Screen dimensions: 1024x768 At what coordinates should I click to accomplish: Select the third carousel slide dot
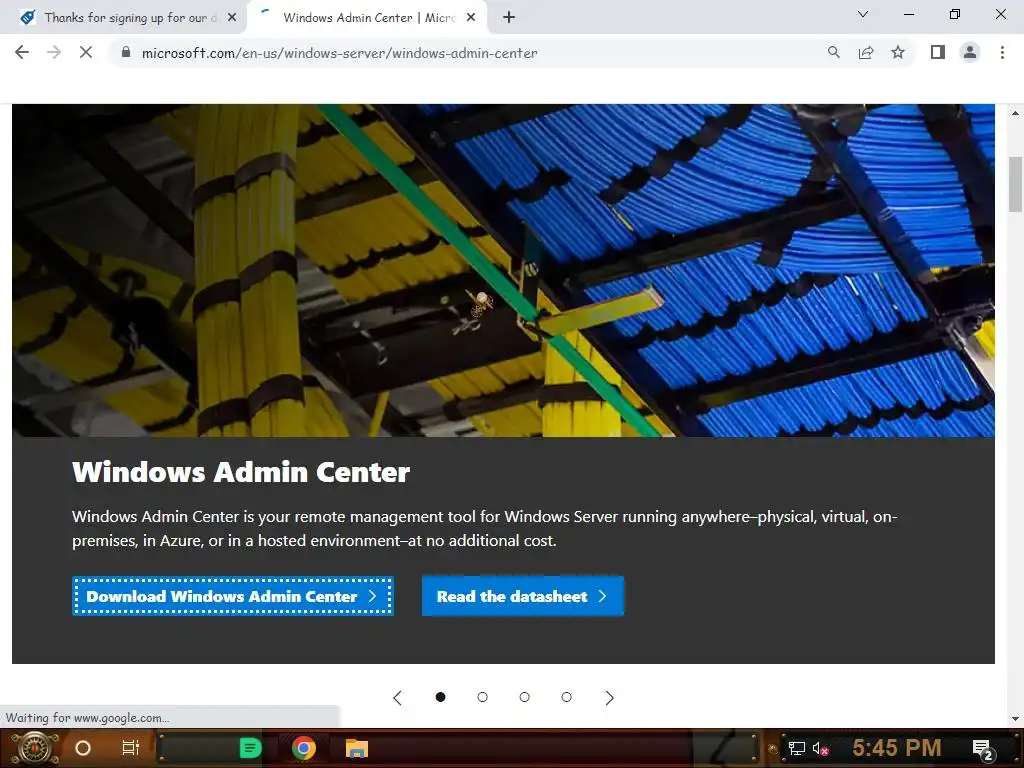pyautogui.click(x=524, y=697)
